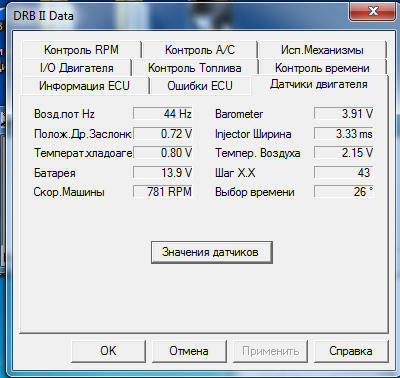Viewport: 400px width, 378px height.
Task: Open the Ошибки ECU tab
Action: (x=200, y=86)
